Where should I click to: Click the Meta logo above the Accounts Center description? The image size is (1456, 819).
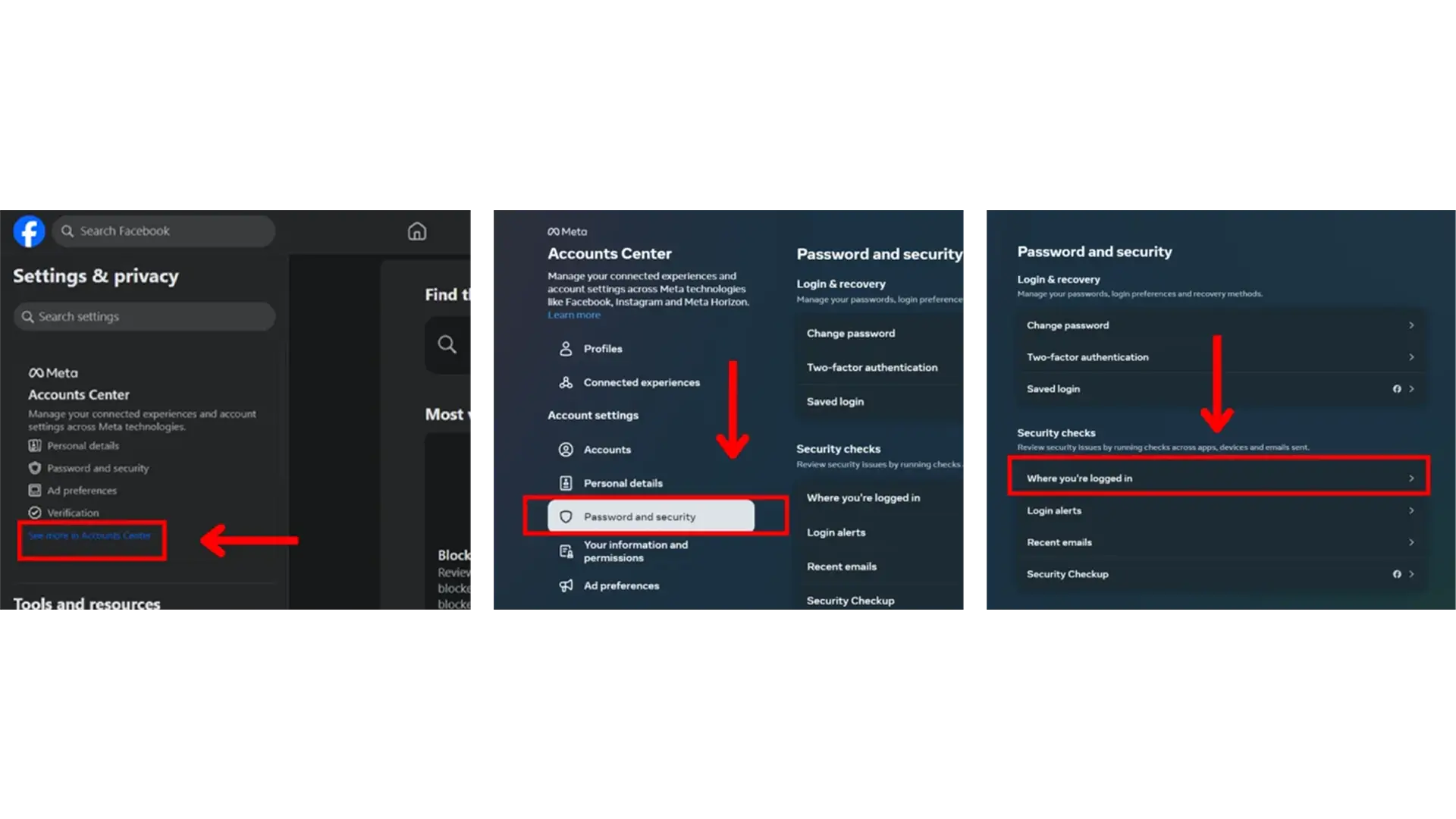pos(567,231)
